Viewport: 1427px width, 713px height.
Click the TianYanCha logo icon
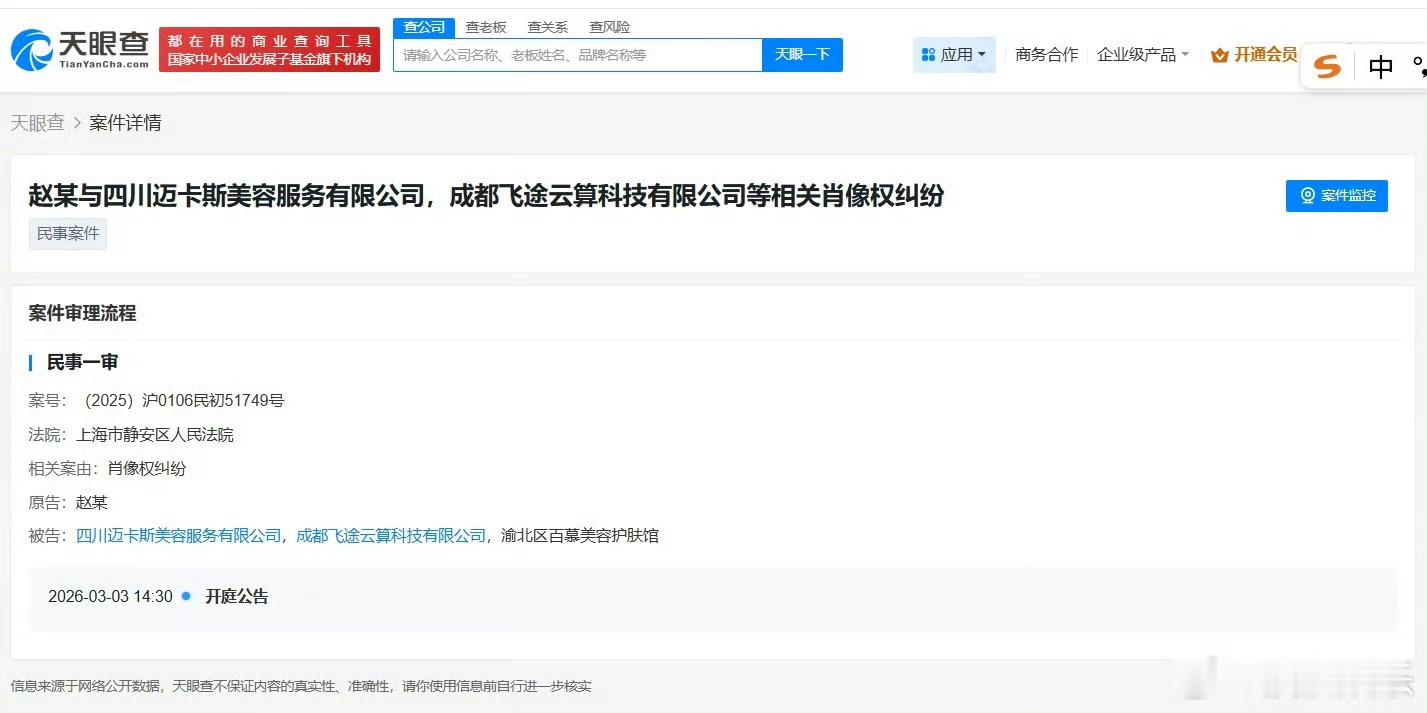tap(35, 48)
